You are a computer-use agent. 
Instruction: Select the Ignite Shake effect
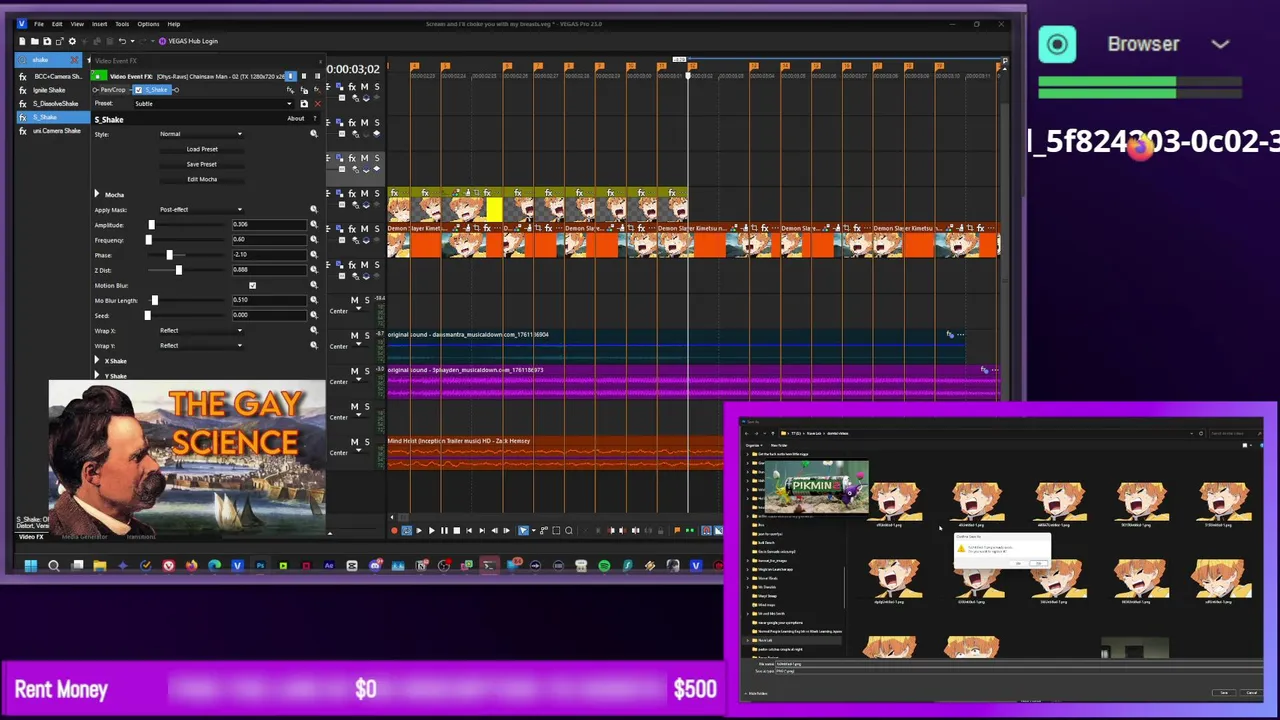[x=49, y=90]
